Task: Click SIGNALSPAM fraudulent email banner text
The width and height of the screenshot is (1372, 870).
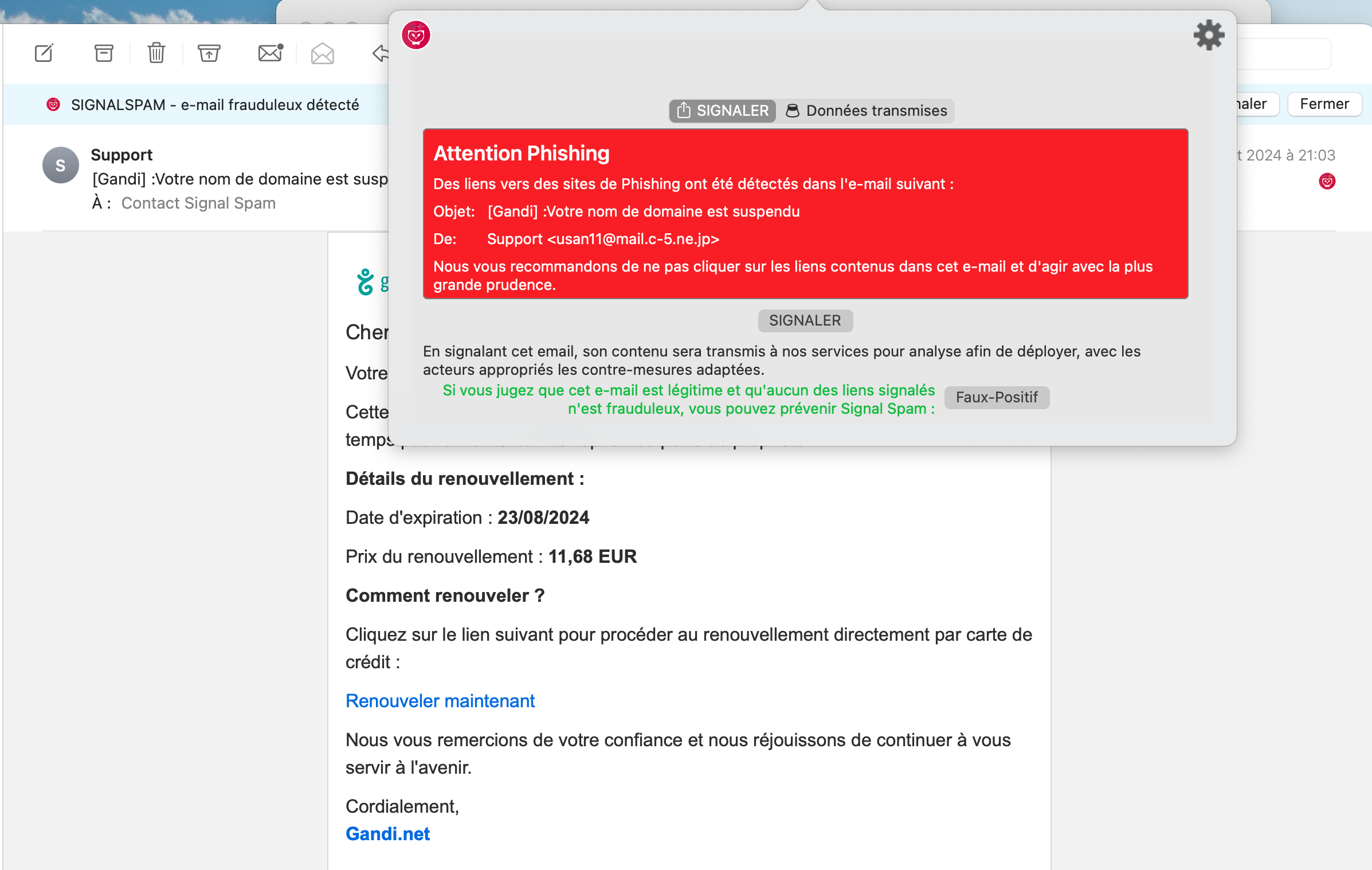Action: (215, 105)
